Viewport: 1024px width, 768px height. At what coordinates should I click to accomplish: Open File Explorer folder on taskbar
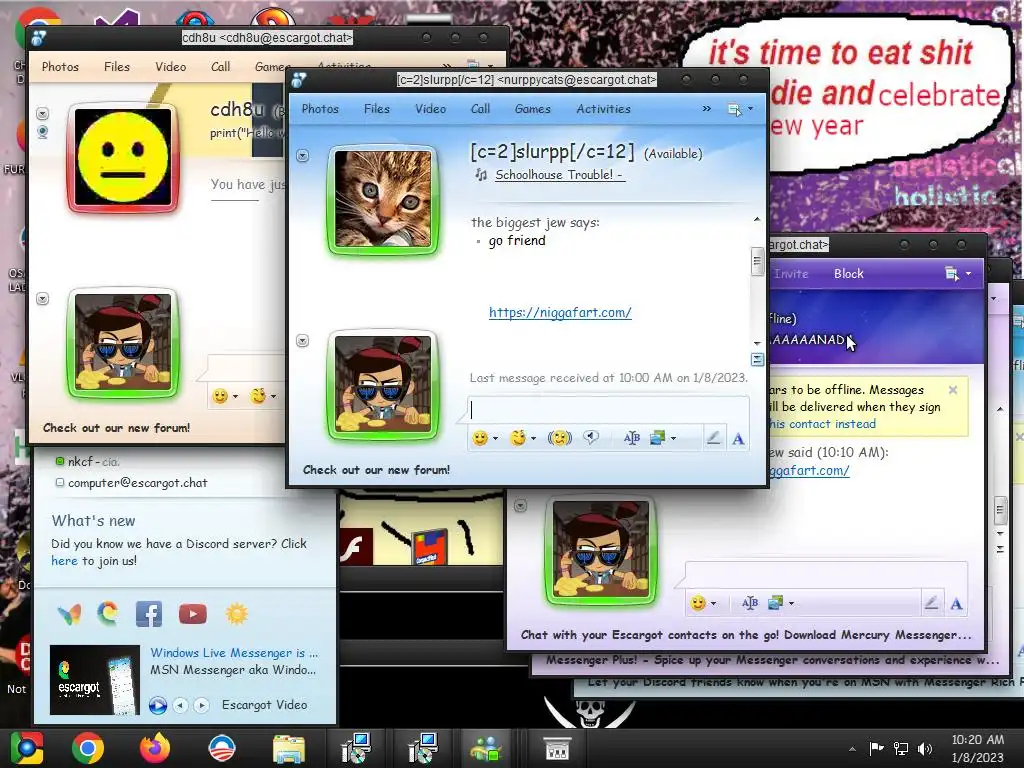pyautogui.click(x=288, y=748)
